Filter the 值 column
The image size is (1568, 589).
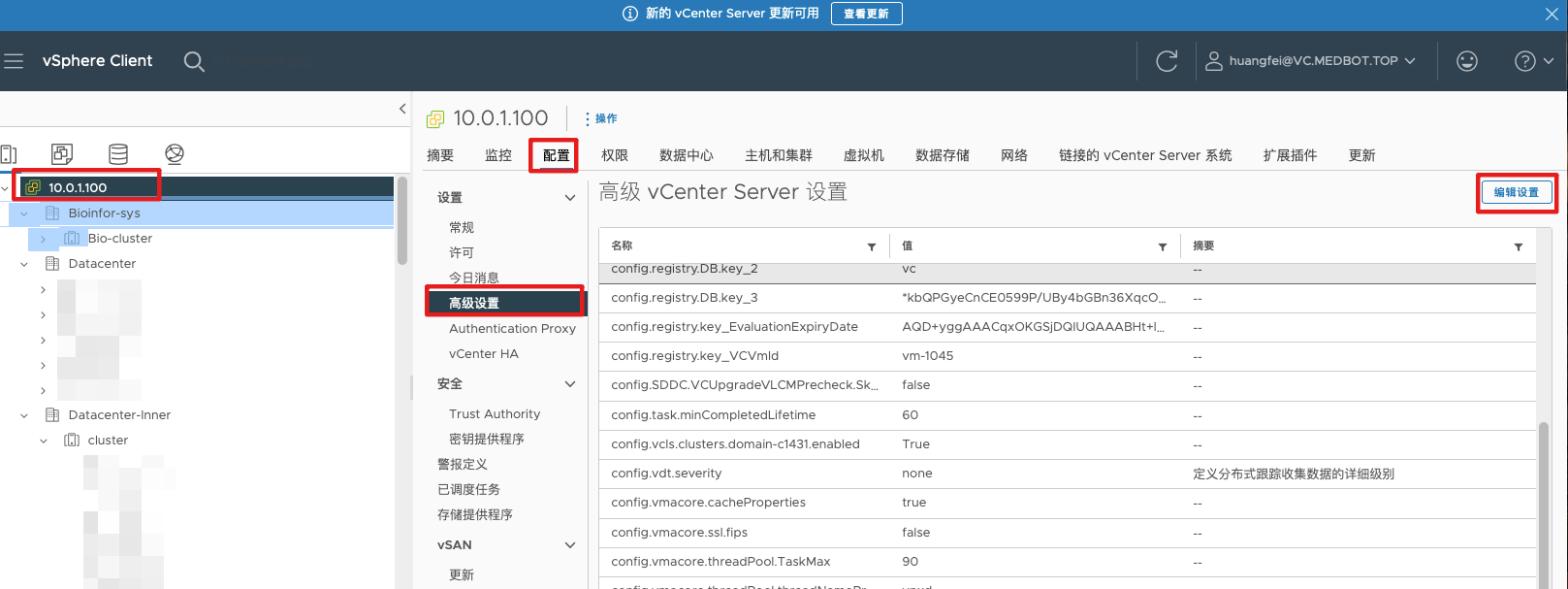click(x=1163, y=247)
